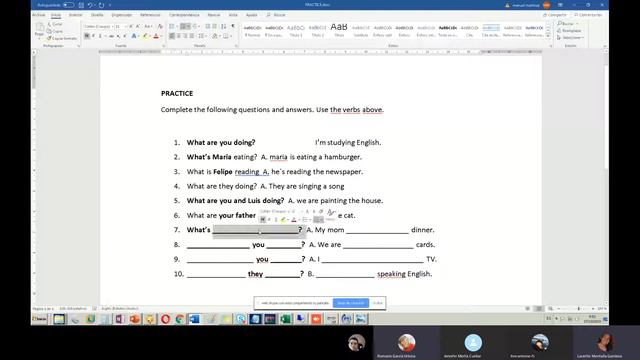640x360 pixels.
Task: Click the Numbering list icon in ribbon
Action: click(184, 27)
